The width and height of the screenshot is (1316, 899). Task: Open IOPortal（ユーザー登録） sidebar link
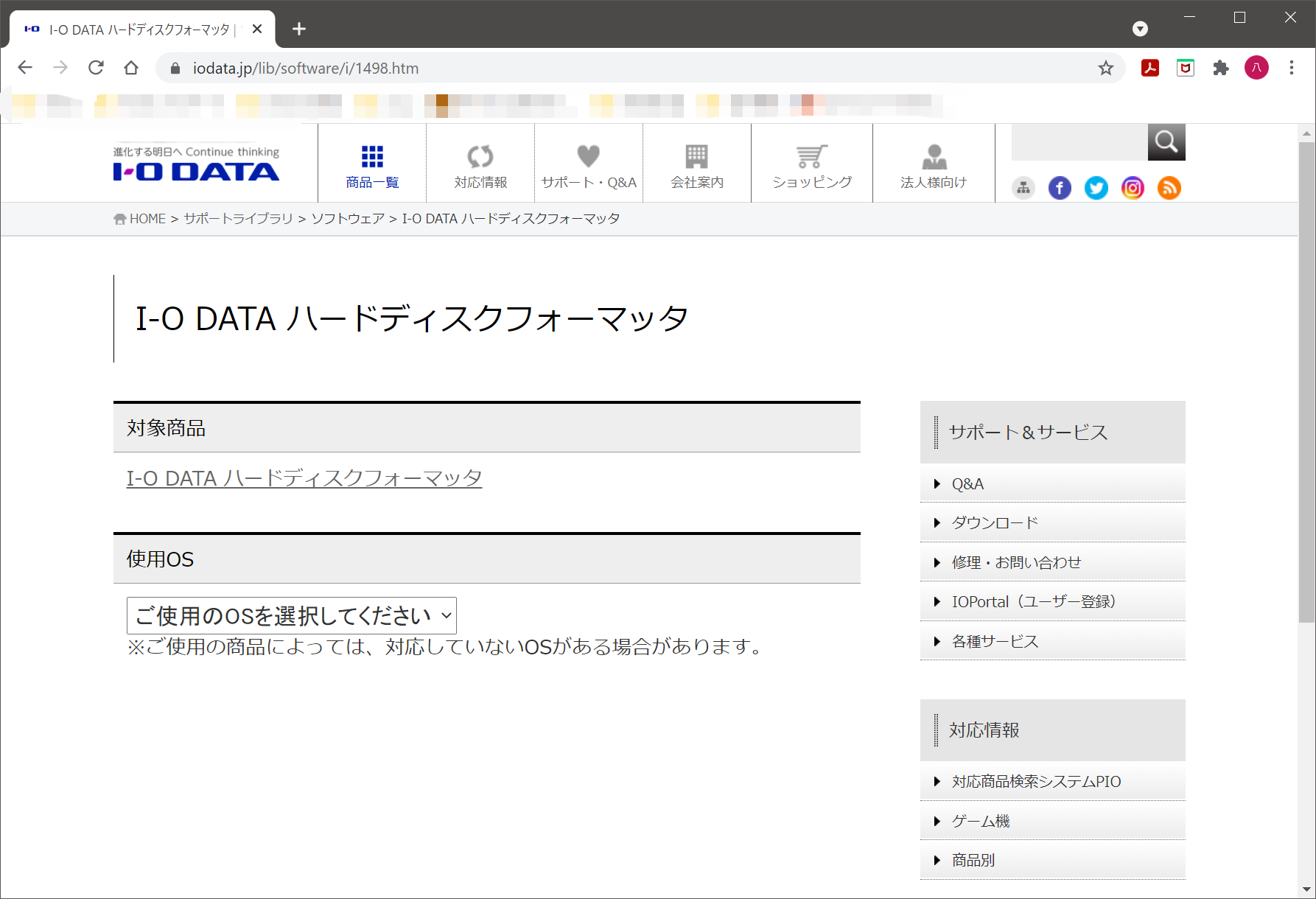1052,601
